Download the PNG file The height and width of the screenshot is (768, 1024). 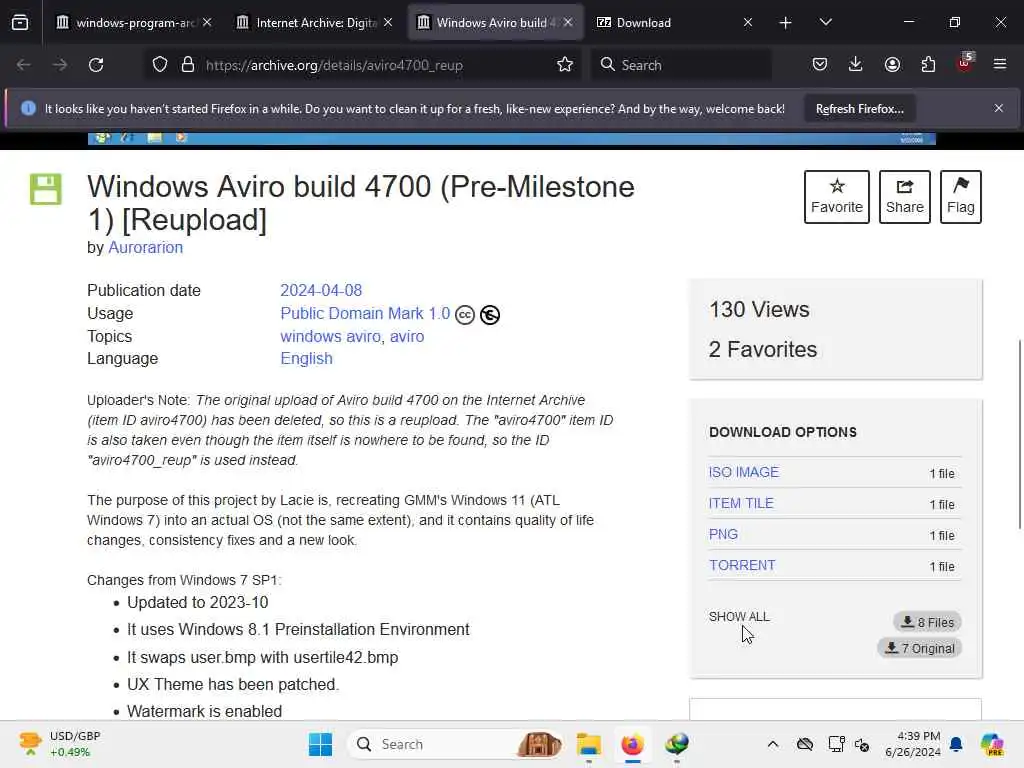[723, 534]
